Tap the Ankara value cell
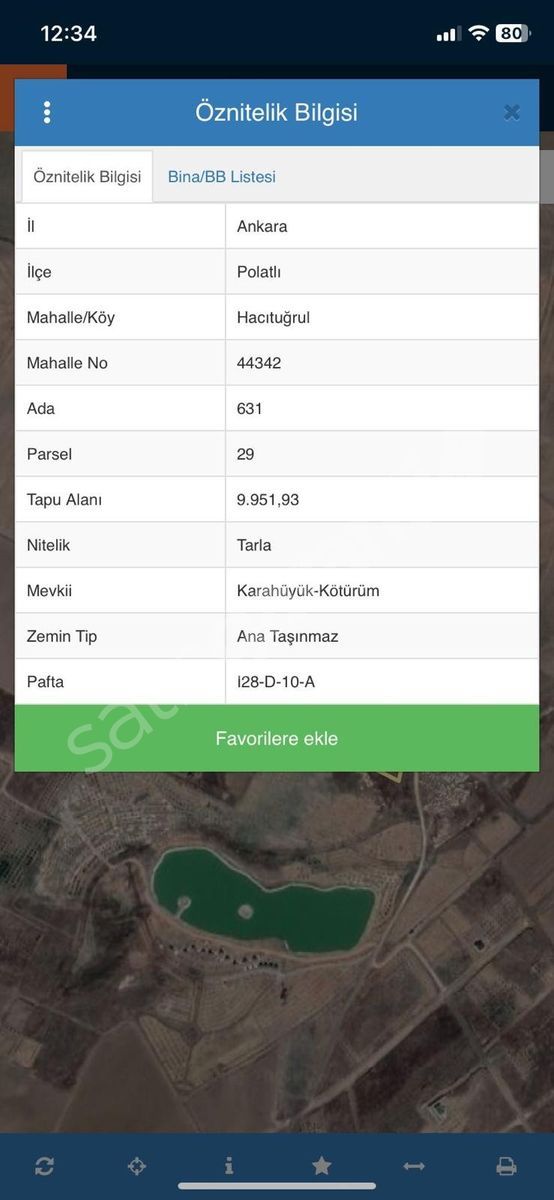 [382, 226]
